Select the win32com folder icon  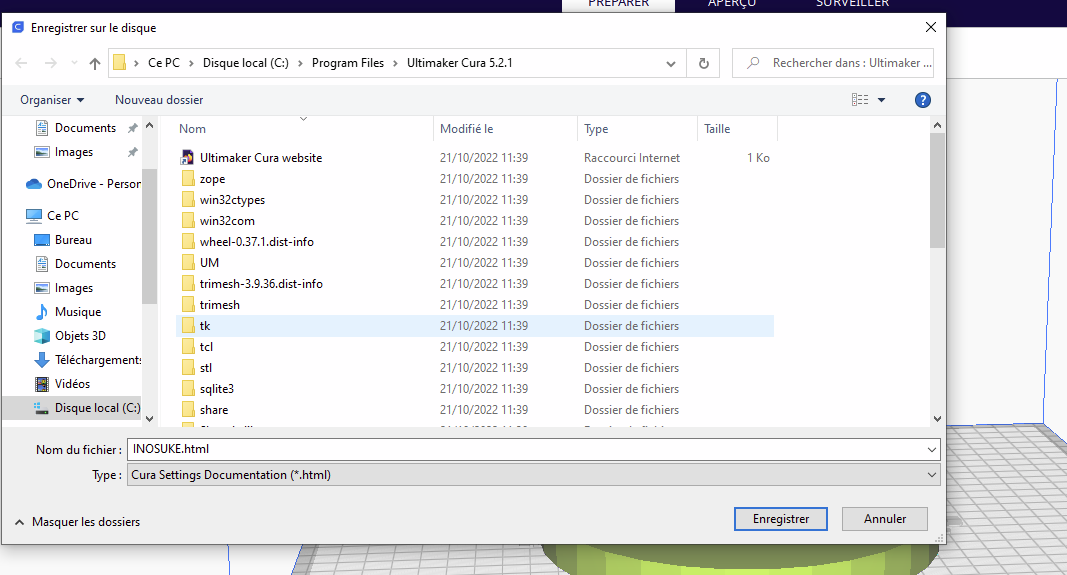click(188, 221)
